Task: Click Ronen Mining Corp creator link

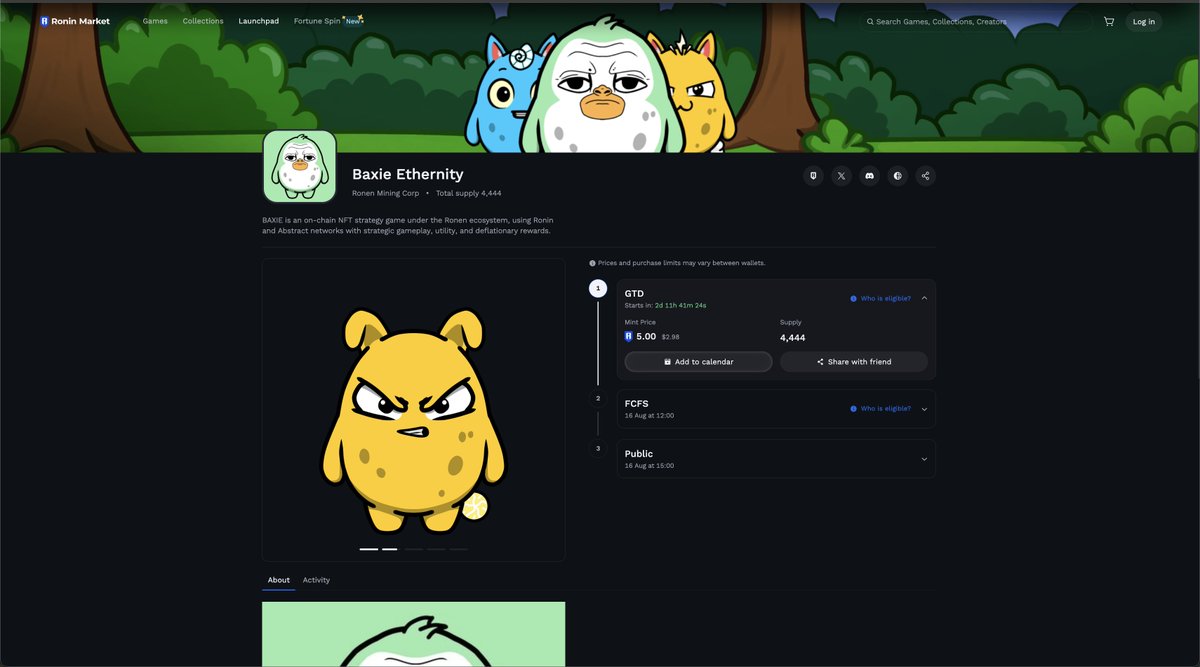Action: tap(385, 193)
